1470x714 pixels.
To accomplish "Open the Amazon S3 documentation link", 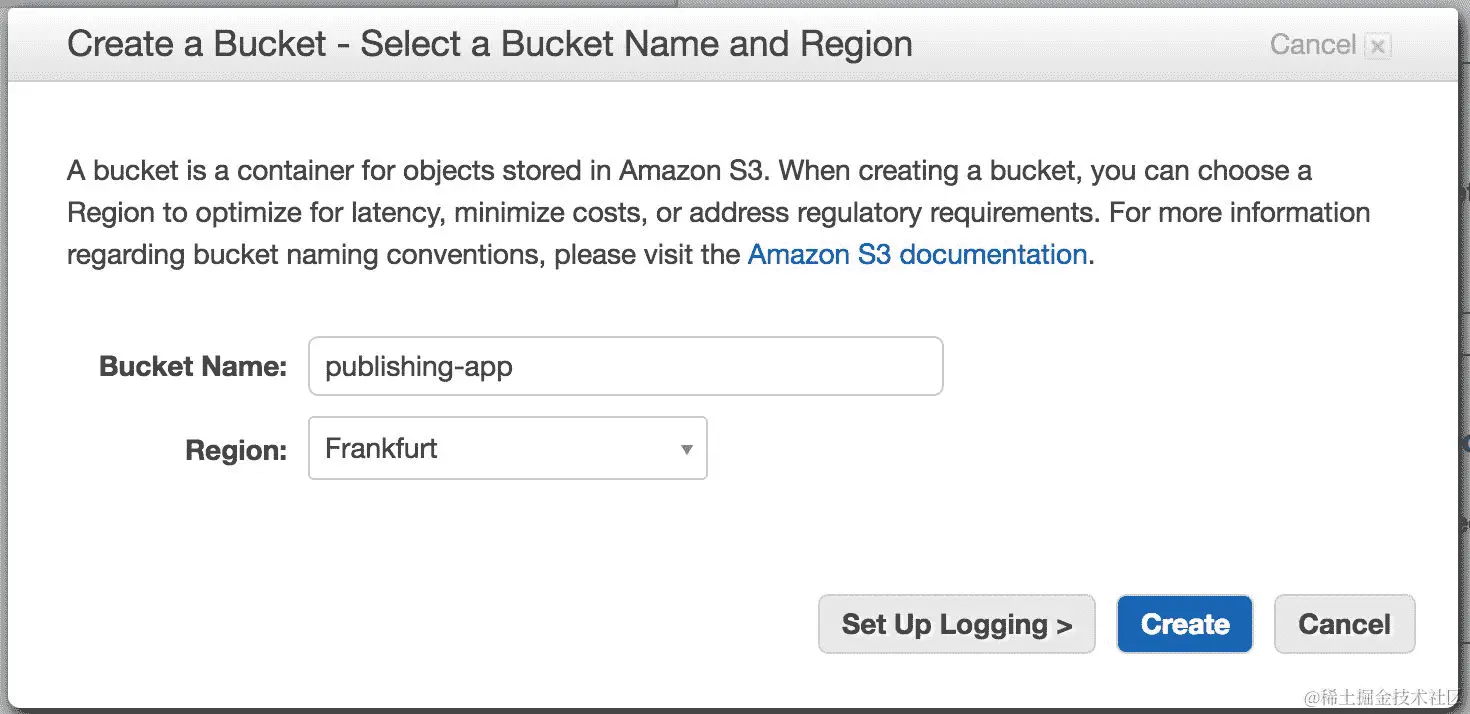I will [x=917, y=255].
